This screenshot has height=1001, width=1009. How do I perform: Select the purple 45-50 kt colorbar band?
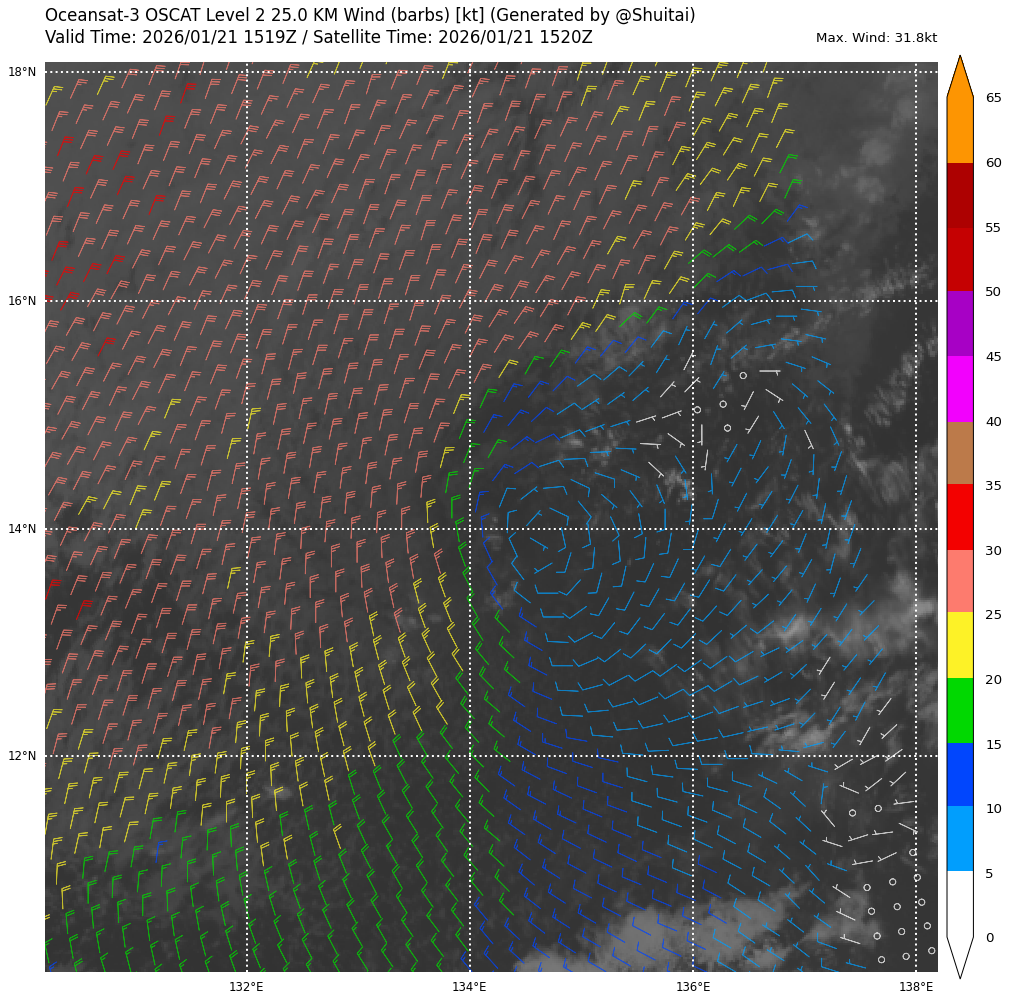coord(959,324)
